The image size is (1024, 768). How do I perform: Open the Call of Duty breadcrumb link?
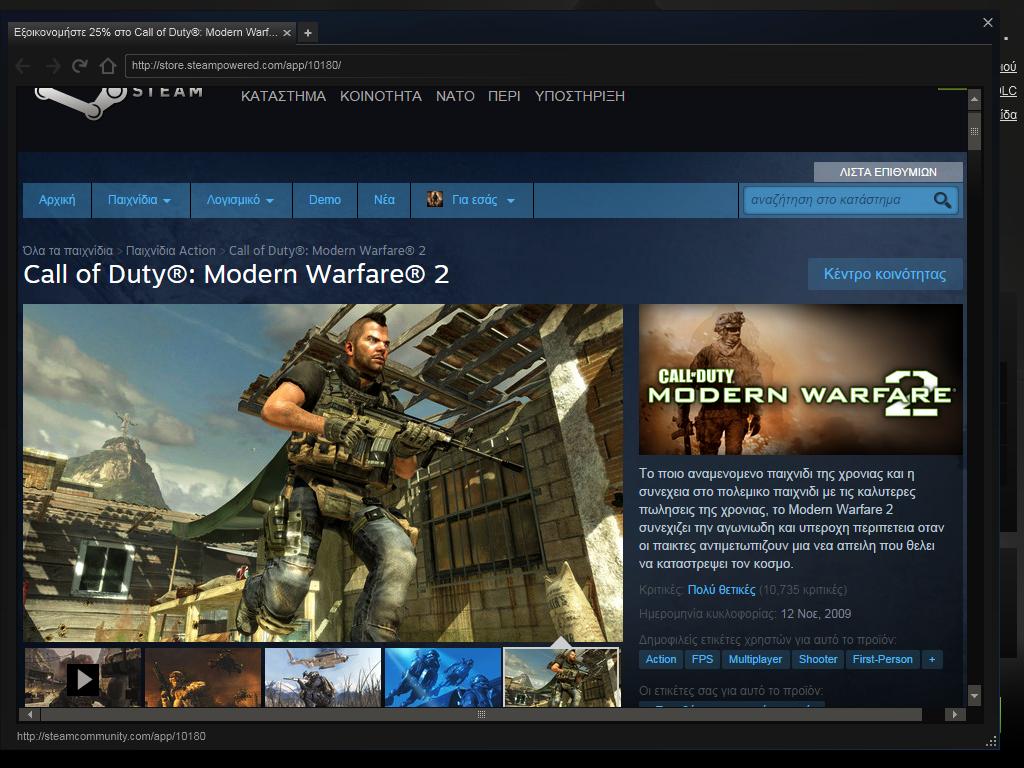pyautogui.click(x=327, y=251)
